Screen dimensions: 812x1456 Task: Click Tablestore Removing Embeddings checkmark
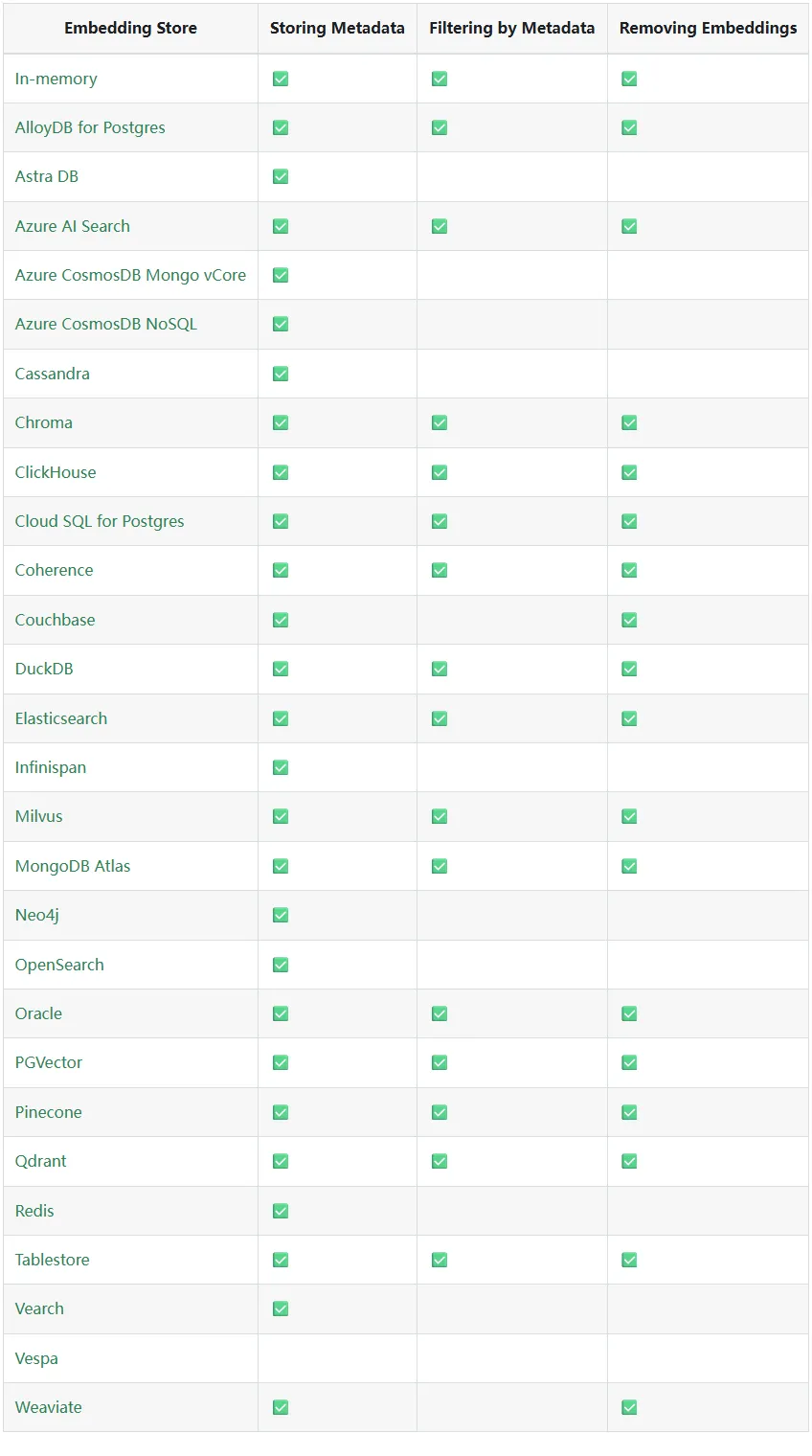tap(629, 1260)
